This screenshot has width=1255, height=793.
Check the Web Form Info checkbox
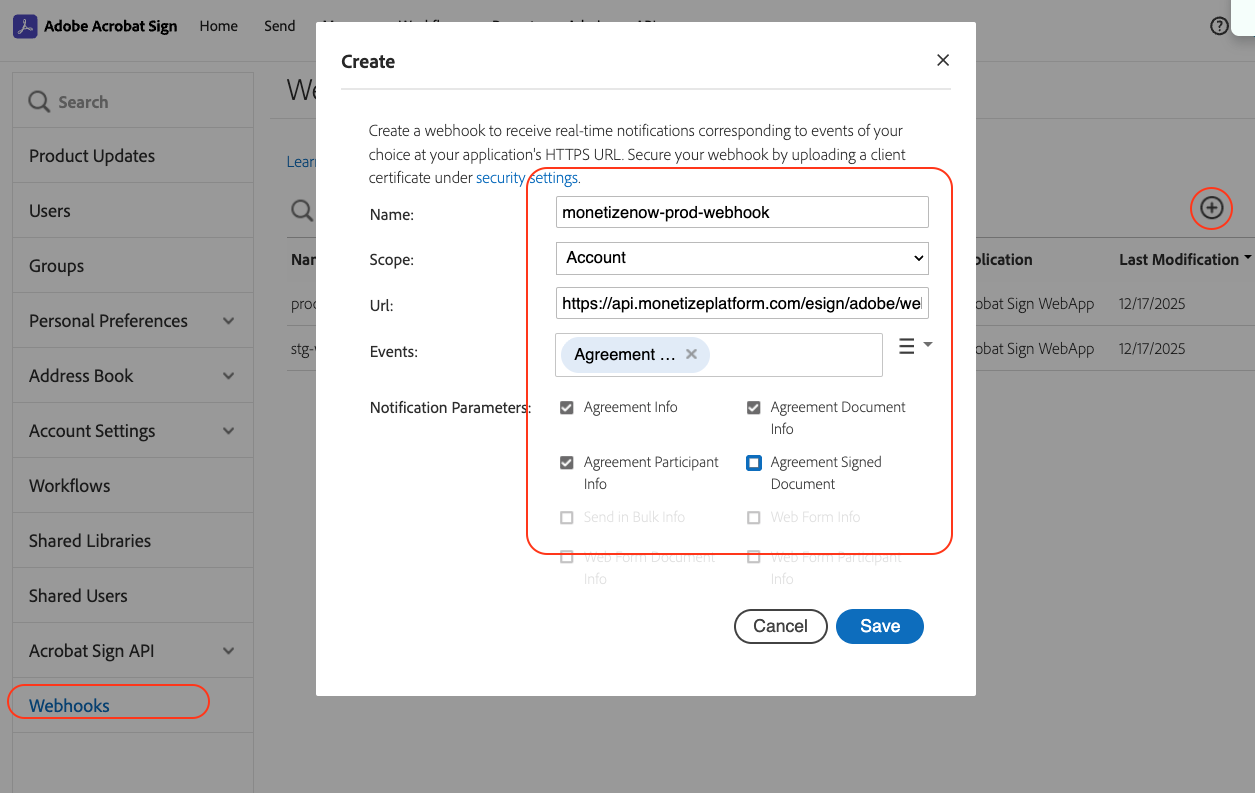coord(754,518)
